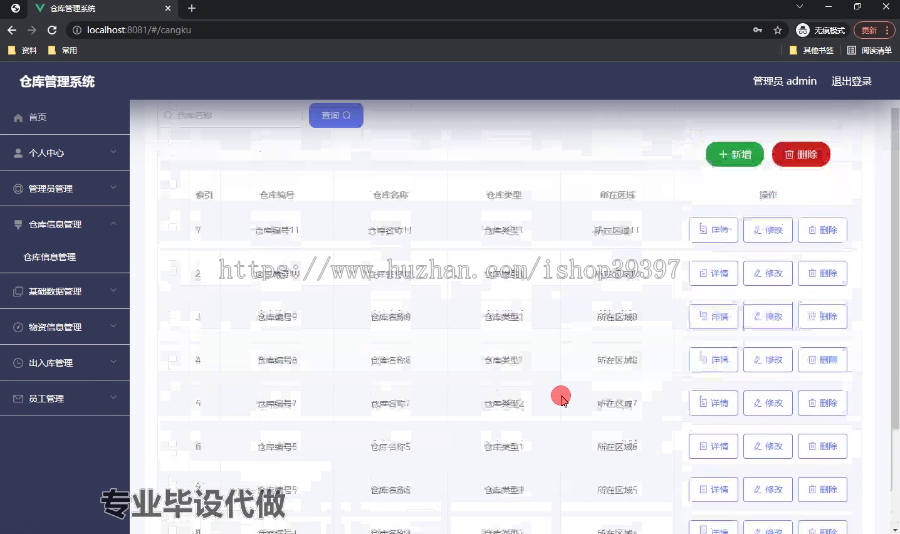Click the 物资信息管理 compass icon
The width and height of the screenshot is (900, 534).
point(18,327)
